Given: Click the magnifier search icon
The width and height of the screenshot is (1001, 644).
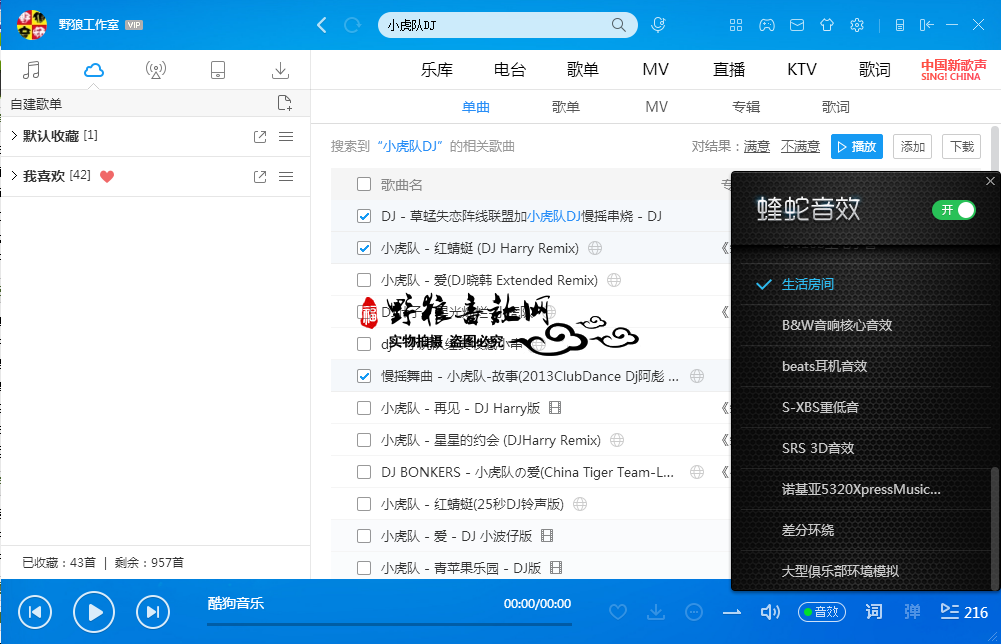Looking at the screenshot, I should (619, 25).
